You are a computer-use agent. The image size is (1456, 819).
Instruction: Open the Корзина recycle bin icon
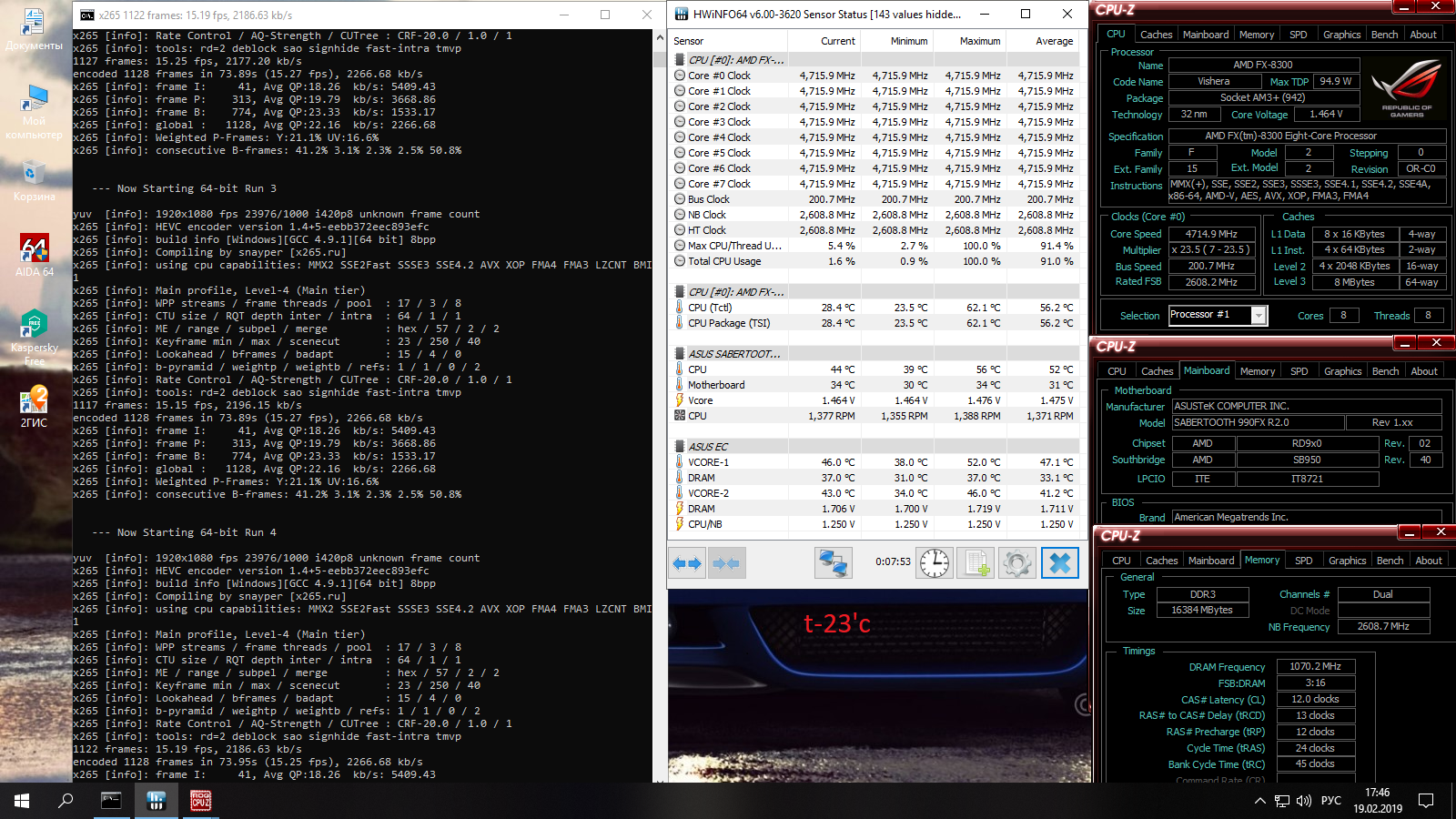[34, 181]
